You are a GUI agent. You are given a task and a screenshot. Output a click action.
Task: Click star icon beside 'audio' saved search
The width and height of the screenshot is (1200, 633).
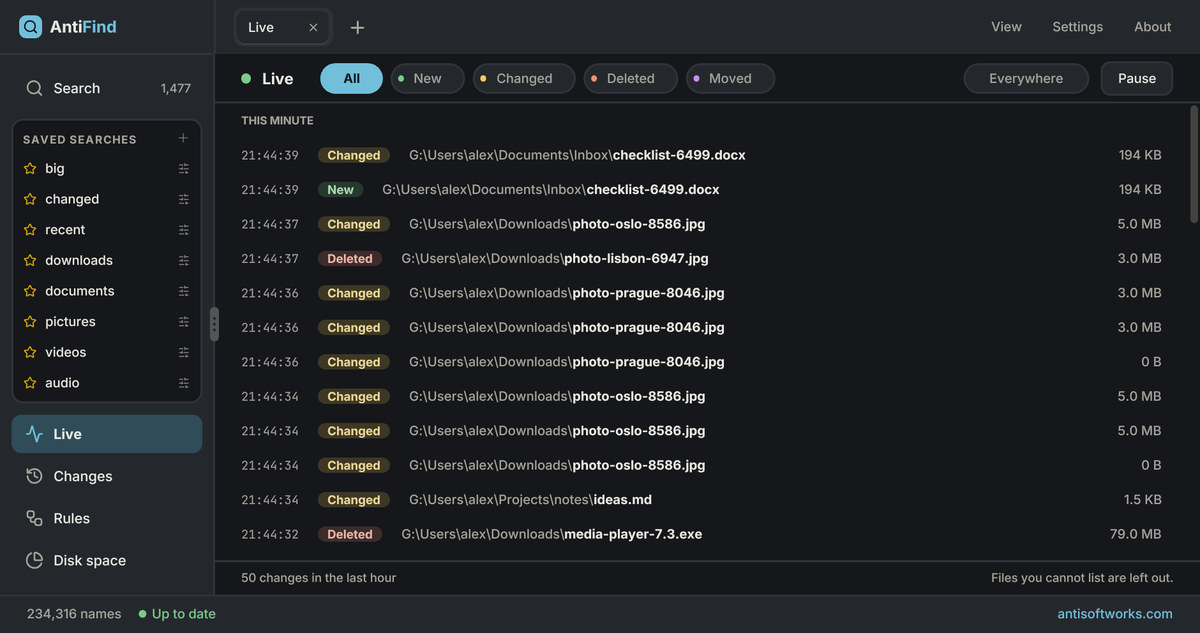(30, 383)
